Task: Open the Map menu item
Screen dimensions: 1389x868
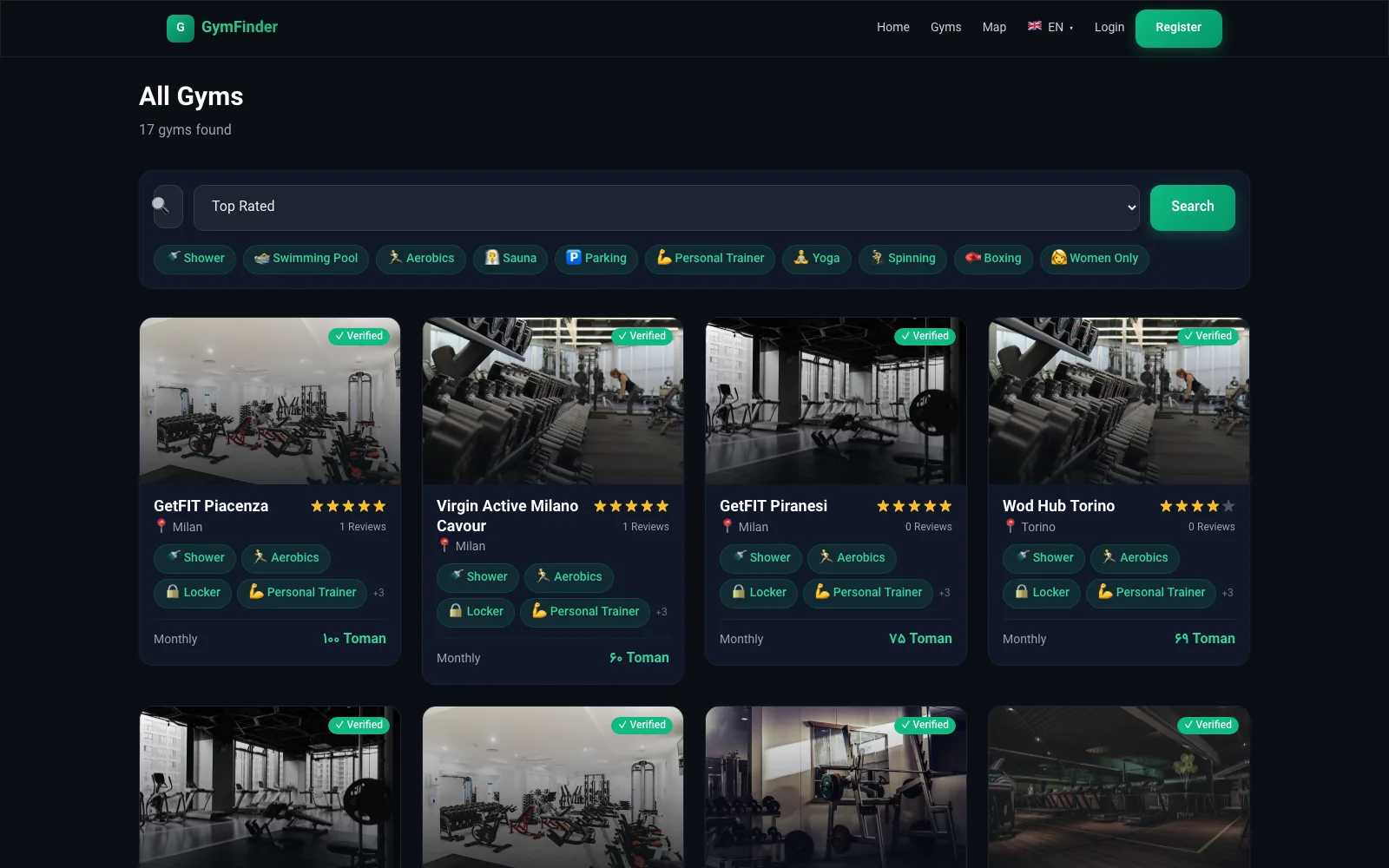Action: click(x=994, y=27)
